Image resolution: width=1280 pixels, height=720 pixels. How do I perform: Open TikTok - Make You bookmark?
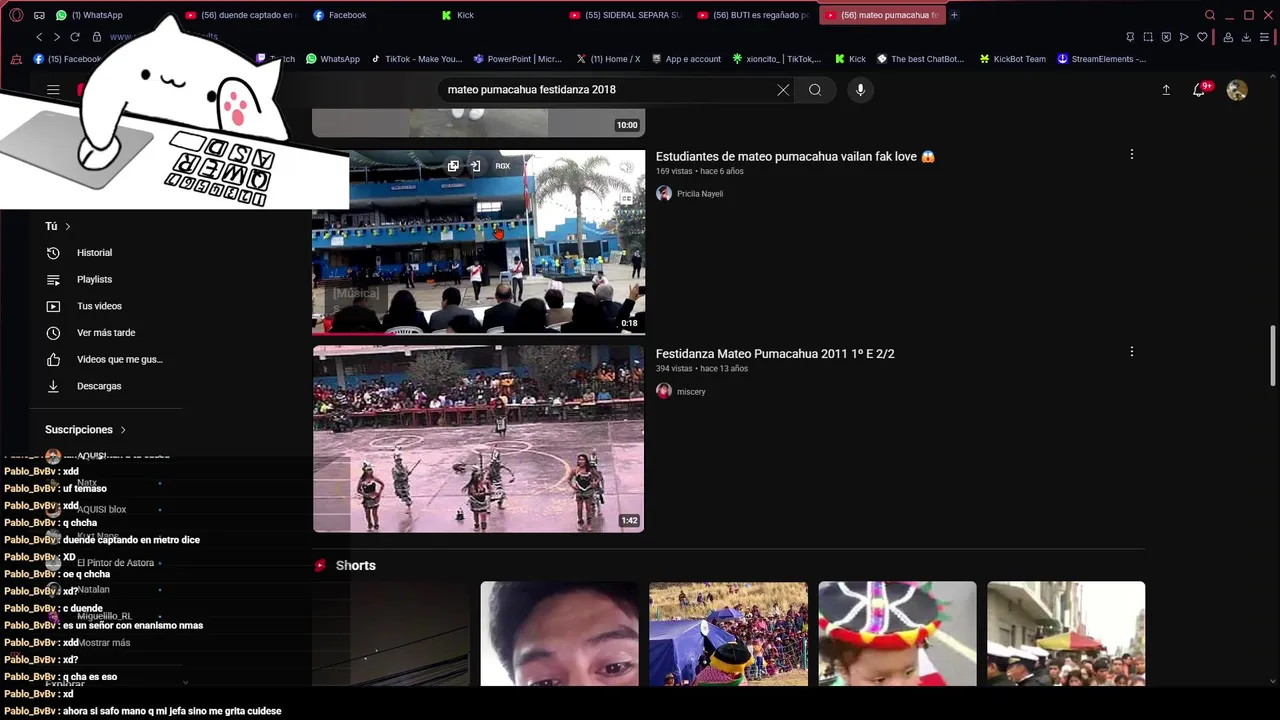416,59
